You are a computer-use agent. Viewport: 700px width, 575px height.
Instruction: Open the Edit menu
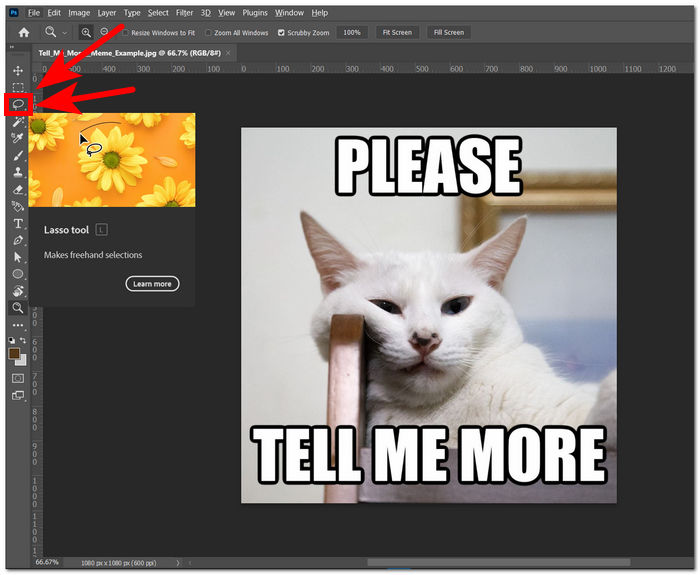(x=54, y=13)
